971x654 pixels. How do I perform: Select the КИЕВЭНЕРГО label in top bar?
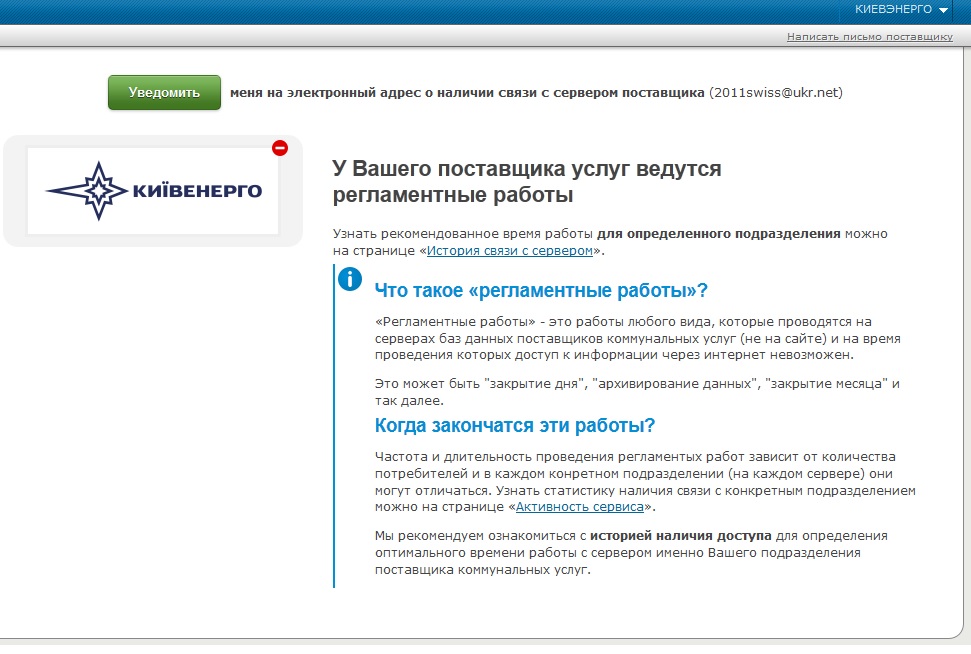point(893,9)
